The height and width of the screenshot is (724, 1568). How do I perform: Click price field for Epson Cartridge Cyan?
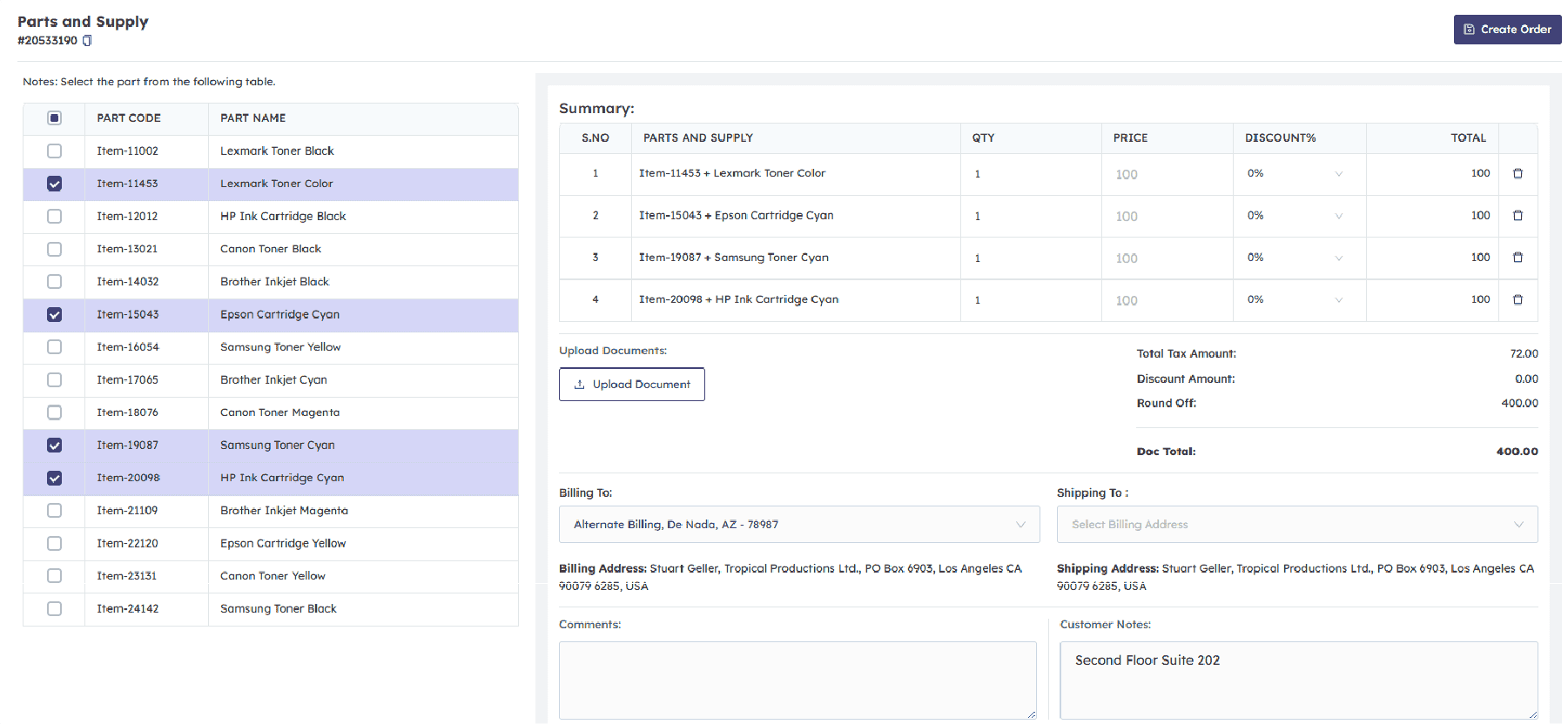point(1167,217)
